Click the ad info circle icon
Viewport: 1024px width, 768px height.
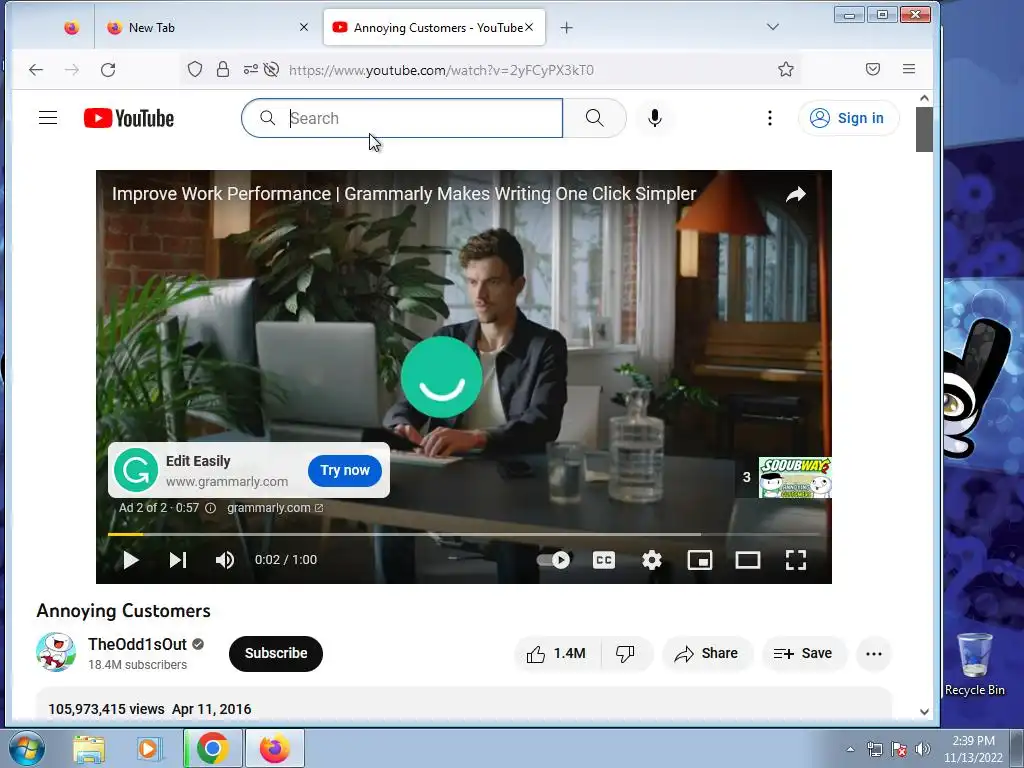(x=210, y=508)
